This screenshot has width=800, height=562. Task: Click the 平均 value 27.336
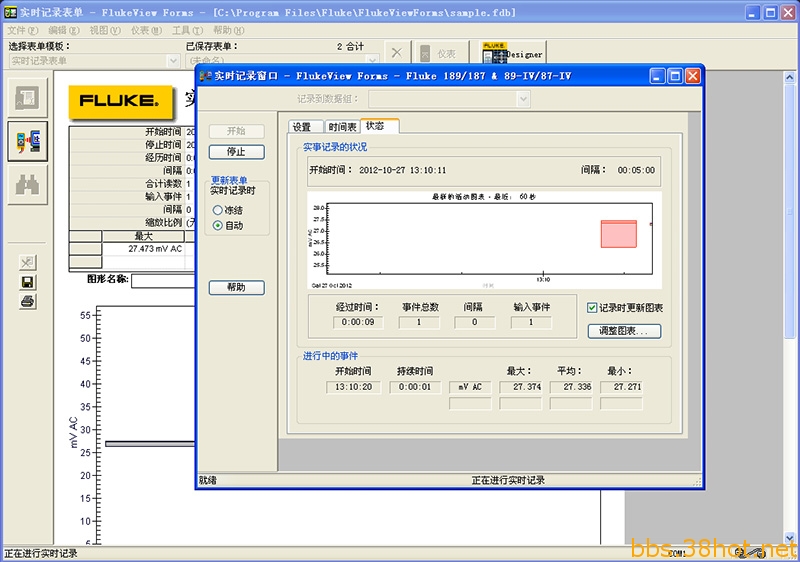point(571,387)
